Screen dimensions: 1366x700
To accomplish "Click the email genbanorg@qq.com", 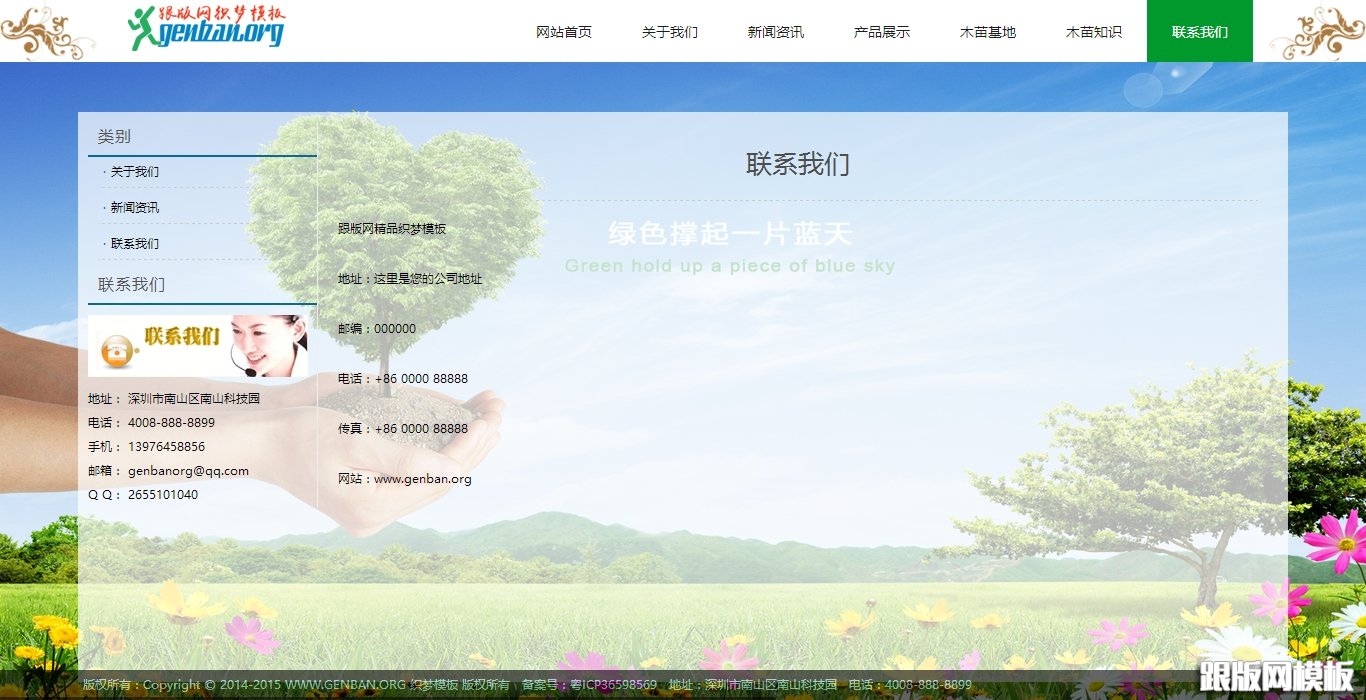I will coord(188,471).
